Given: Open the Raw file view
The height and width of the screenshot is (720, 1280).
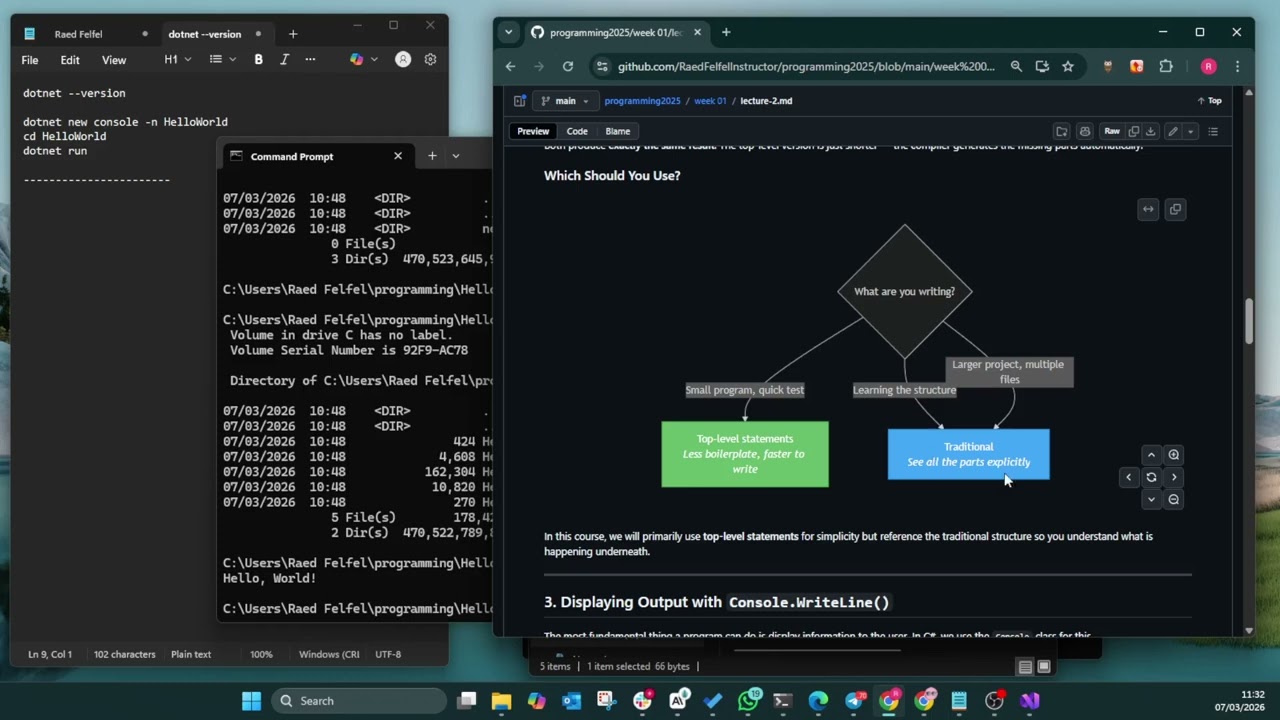Looking at the screenshot, I should point(1112,131).
